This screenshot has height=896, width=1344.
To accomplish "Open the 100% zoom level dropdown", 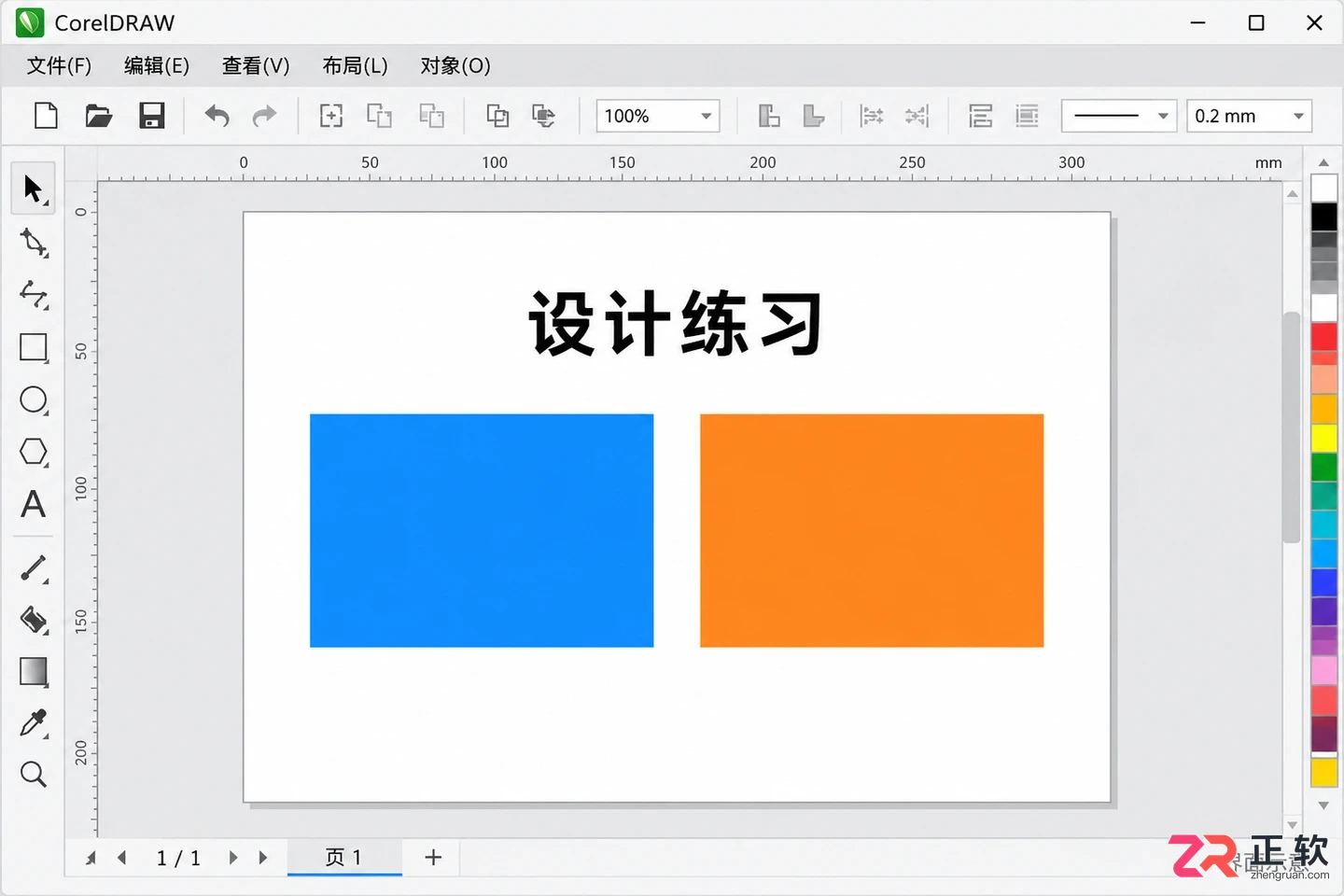I will coord(658,116).
